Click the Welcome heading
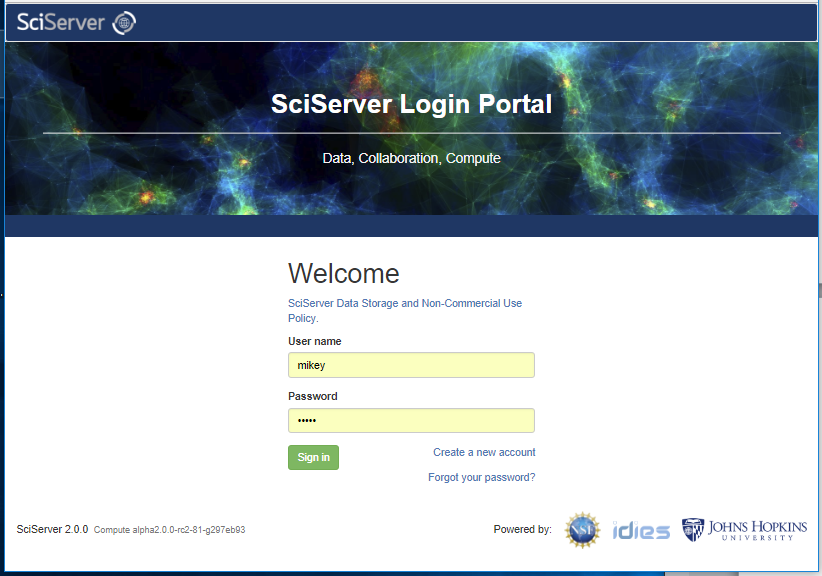This screenshot has width=822, height=576. point(343,273)
